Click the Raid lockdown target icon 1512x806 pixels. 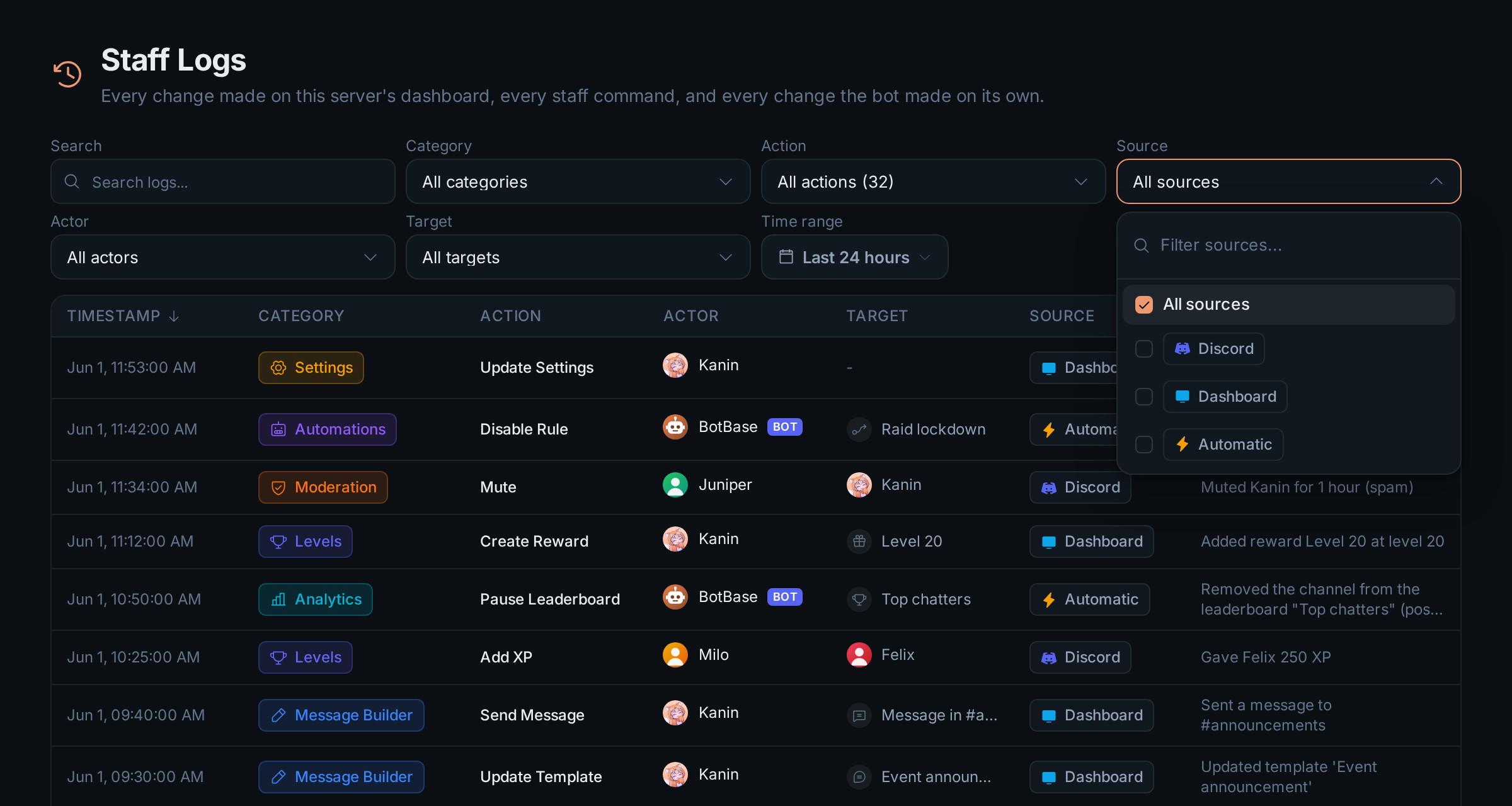click(x=859, y=429)
